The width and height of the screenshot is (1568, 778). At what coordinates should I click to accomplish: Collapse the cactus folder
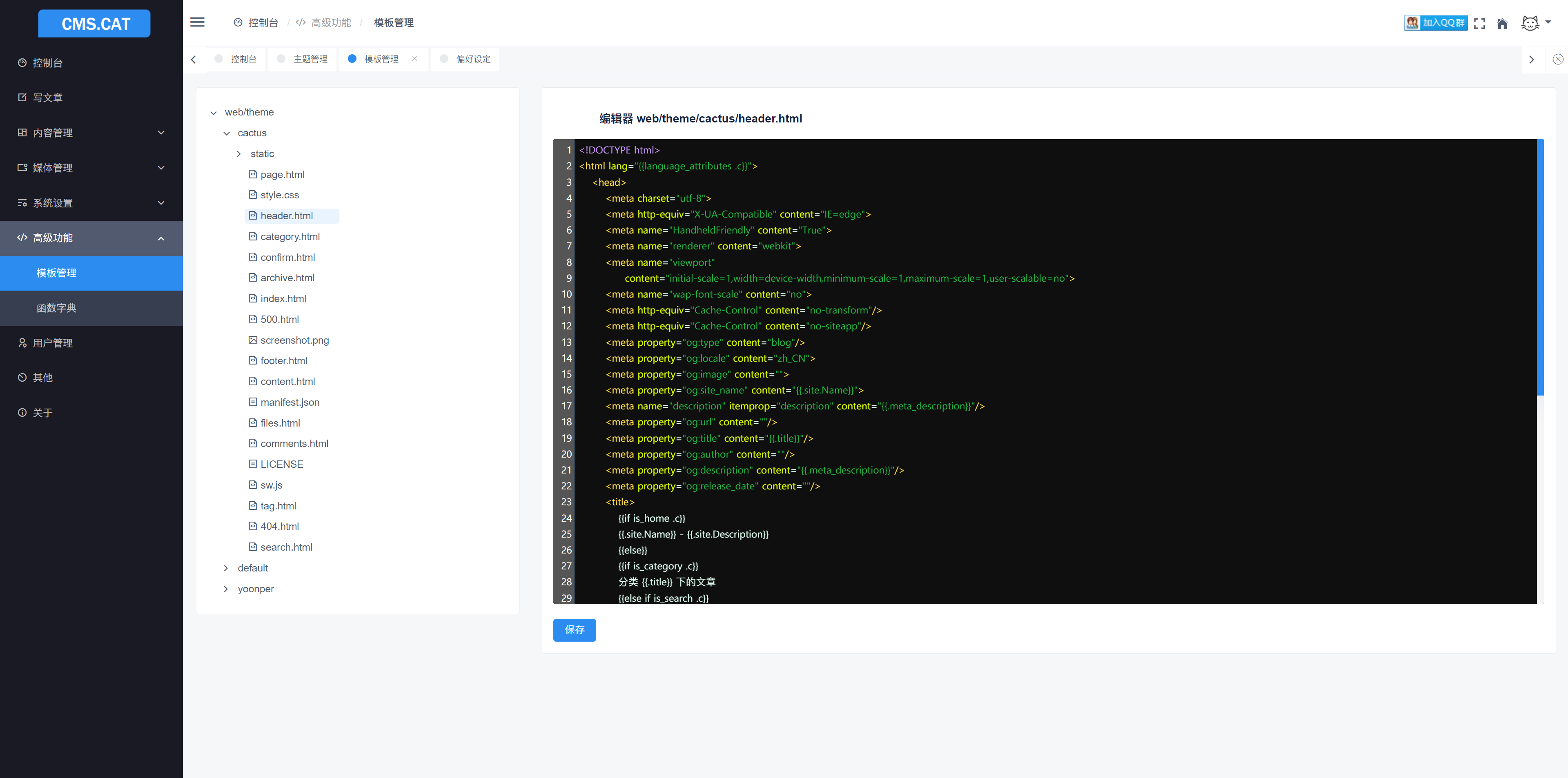click(227, 133)
